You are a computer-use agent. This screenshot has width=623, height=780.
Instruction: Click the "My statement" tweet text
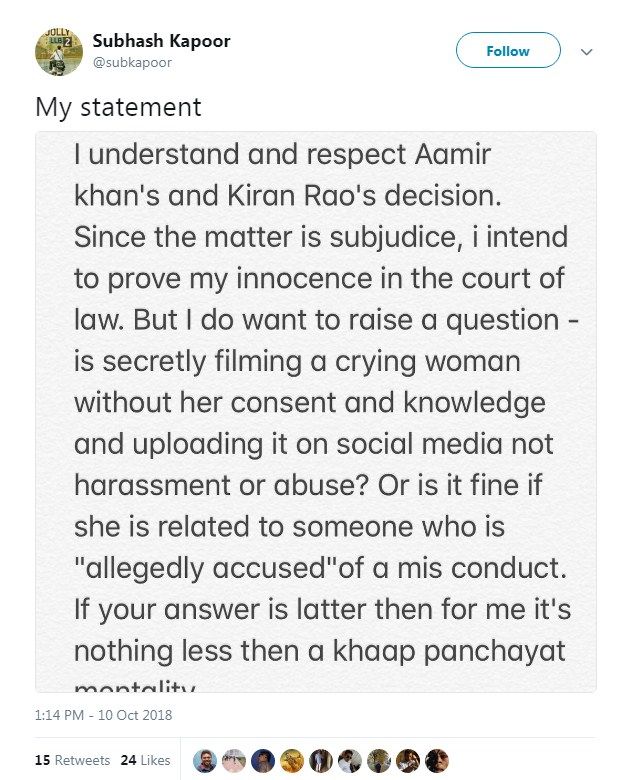click(x=118, y=107)
